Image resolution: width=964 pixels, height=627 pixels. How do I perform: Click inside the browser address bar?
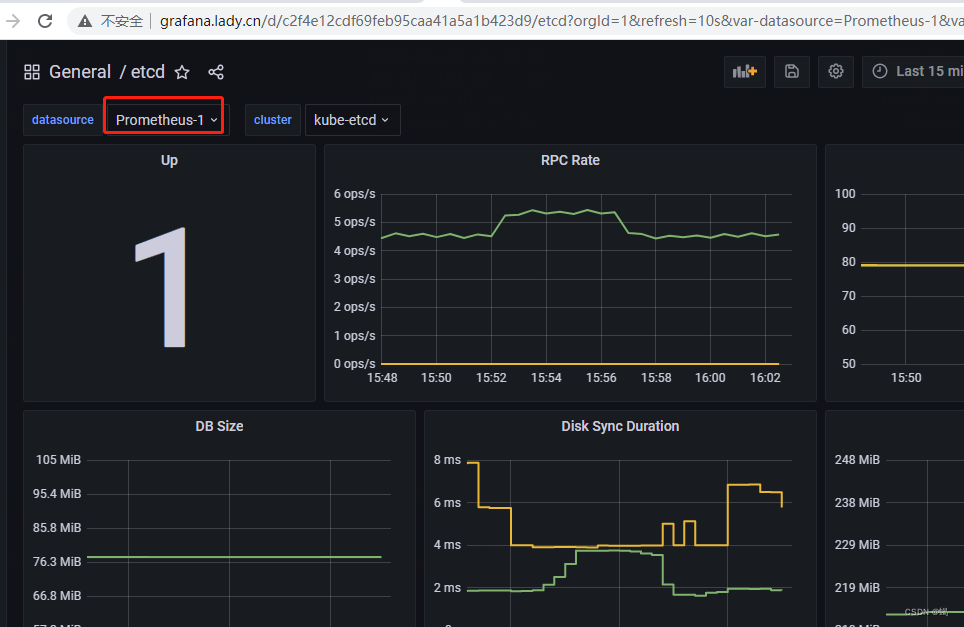pyautogui.click(x=400, y=19)
